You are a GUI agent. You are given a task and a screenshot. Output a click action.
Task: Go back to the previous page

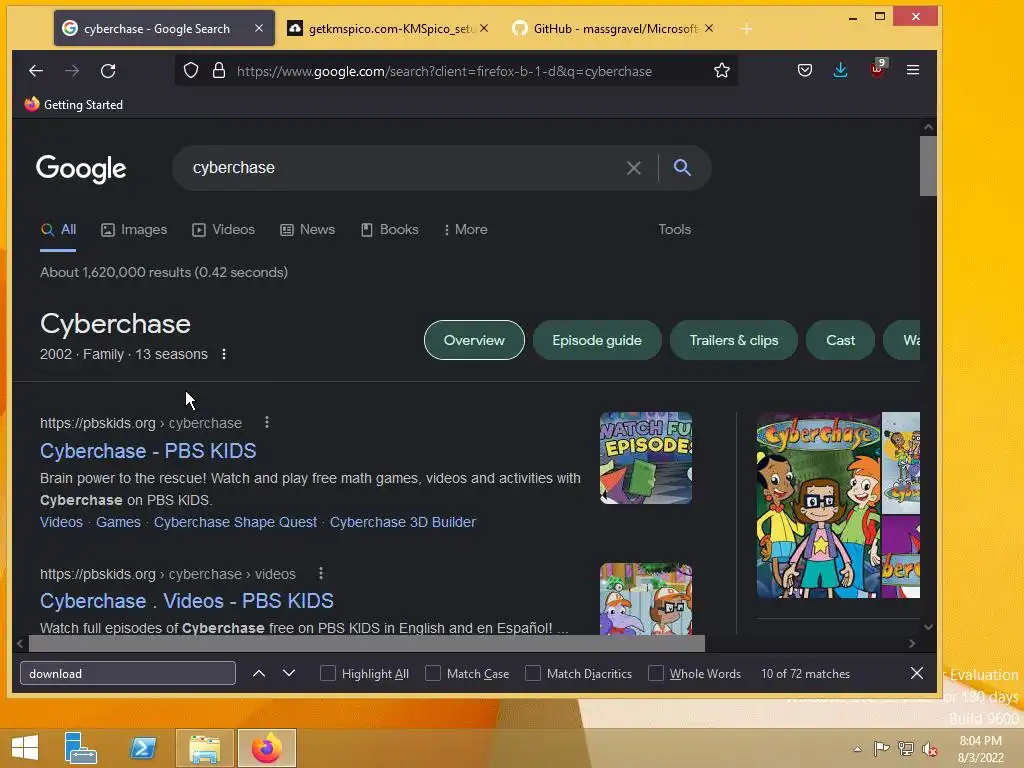click(36, 71)
